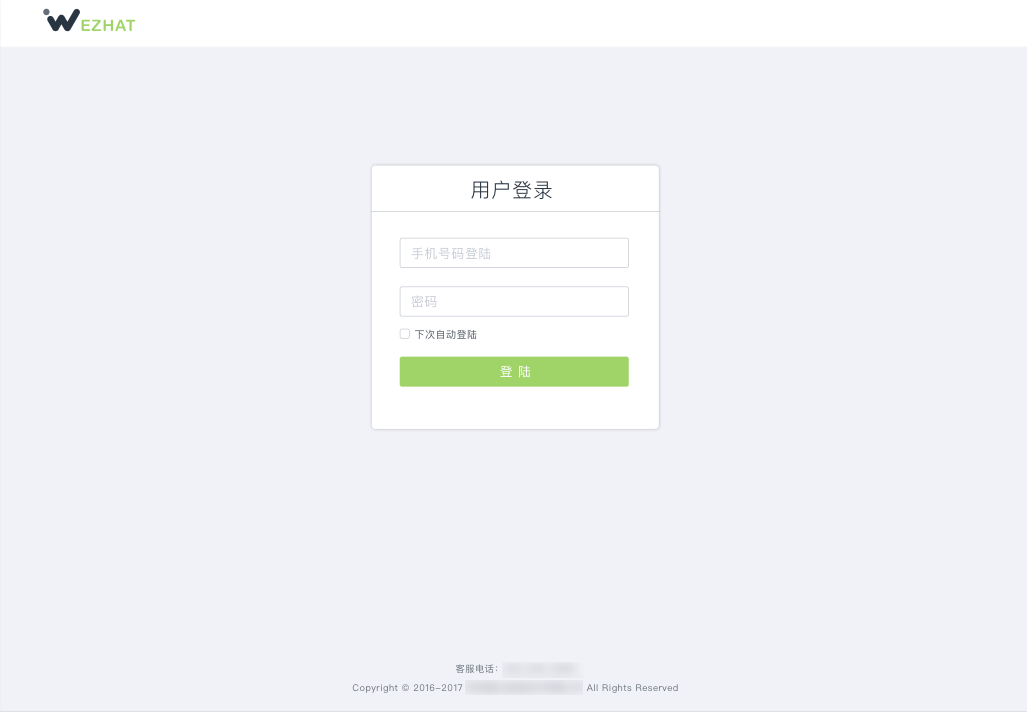
Task: Click the green 登陆 login button
Action: coord(514,371)
